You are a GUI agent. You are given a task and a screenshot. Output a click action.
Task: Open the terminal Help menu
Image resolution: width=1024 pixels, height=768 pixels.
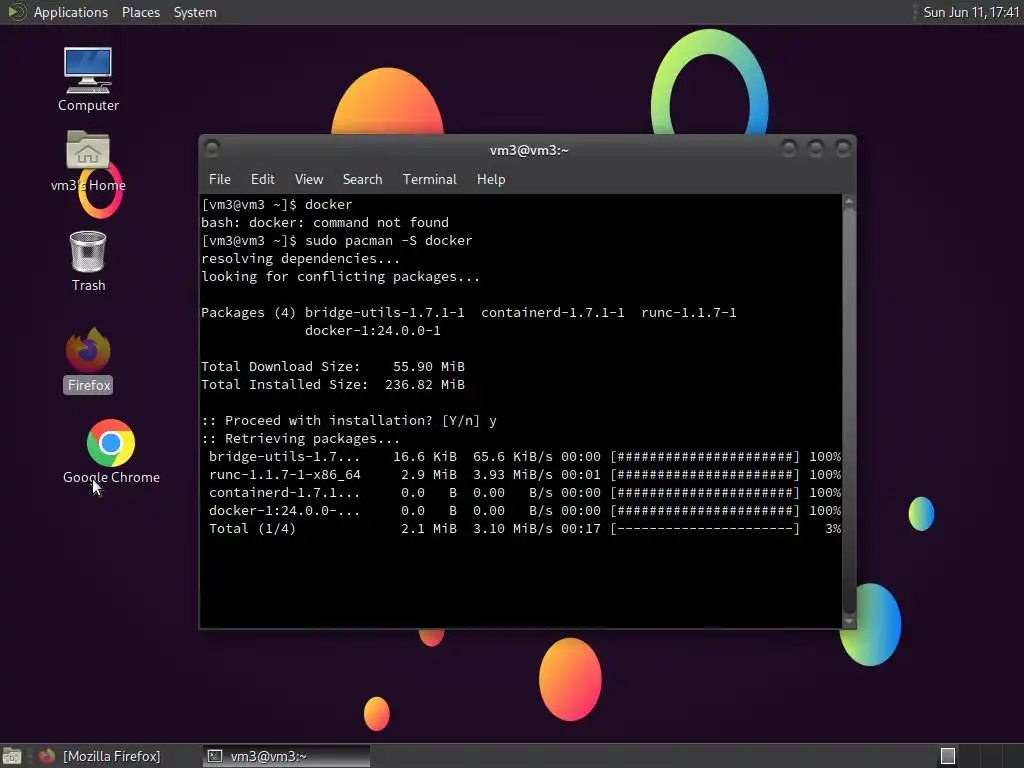pyautogui.click(x=491, y=179)
